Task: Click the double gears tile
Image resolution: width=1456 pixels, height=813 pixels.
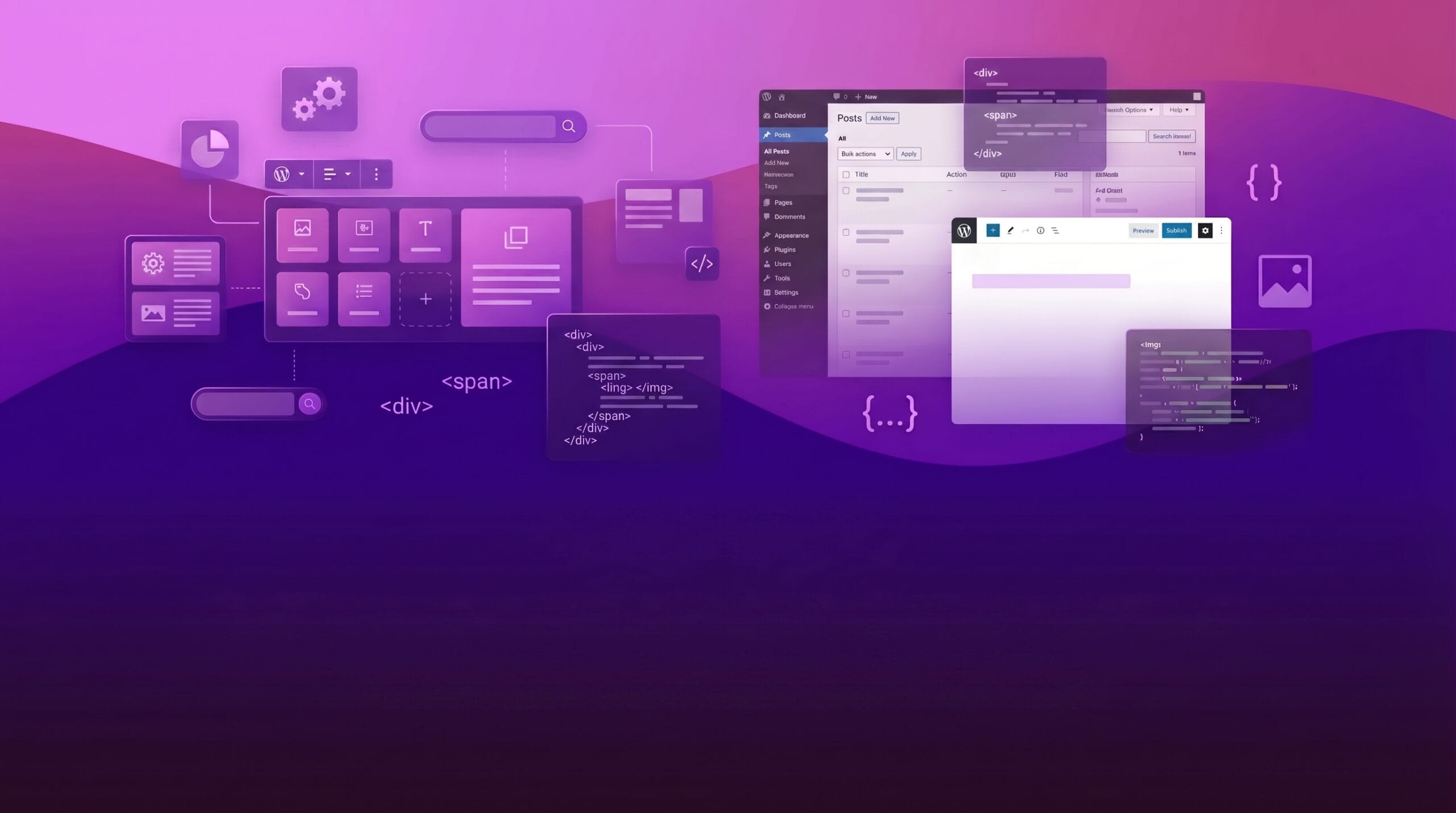Action: pos(319,99)
